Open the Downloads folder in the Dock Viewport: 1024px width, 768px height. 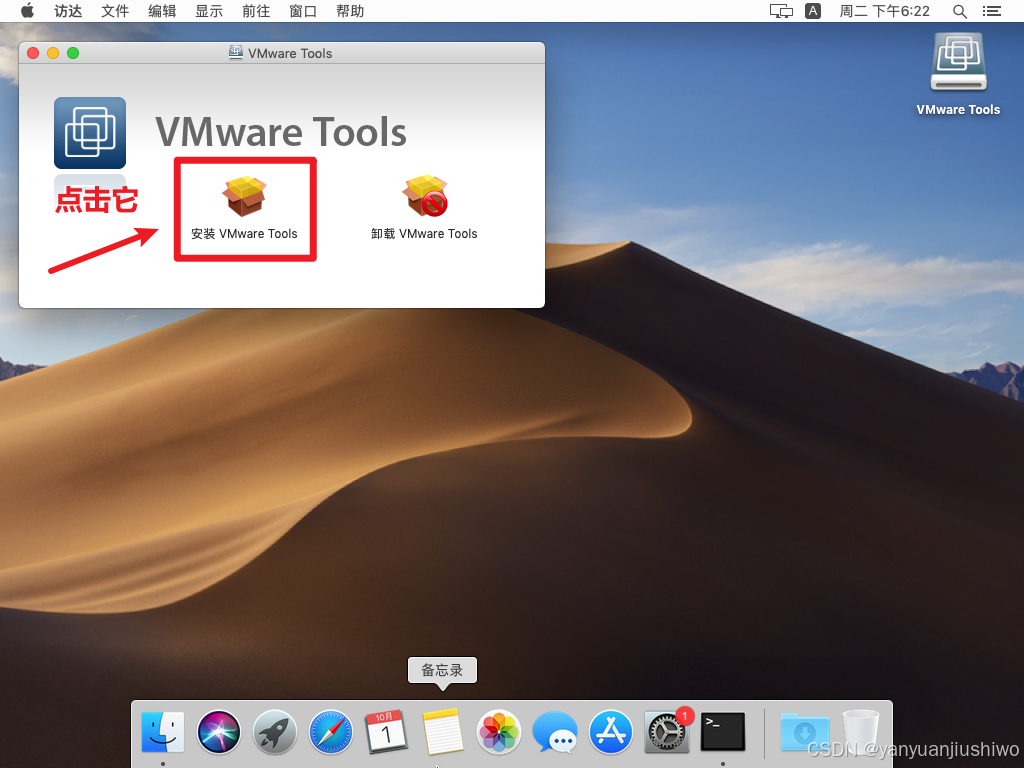[805, 732]
